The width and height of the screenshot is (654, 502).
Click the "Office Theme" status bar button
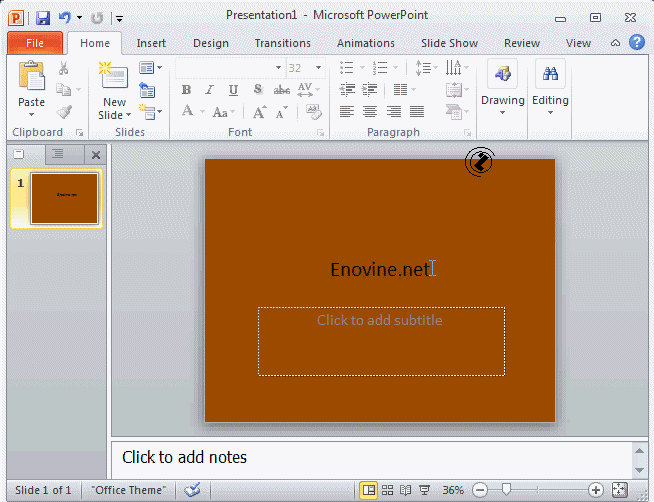[129, 490]
